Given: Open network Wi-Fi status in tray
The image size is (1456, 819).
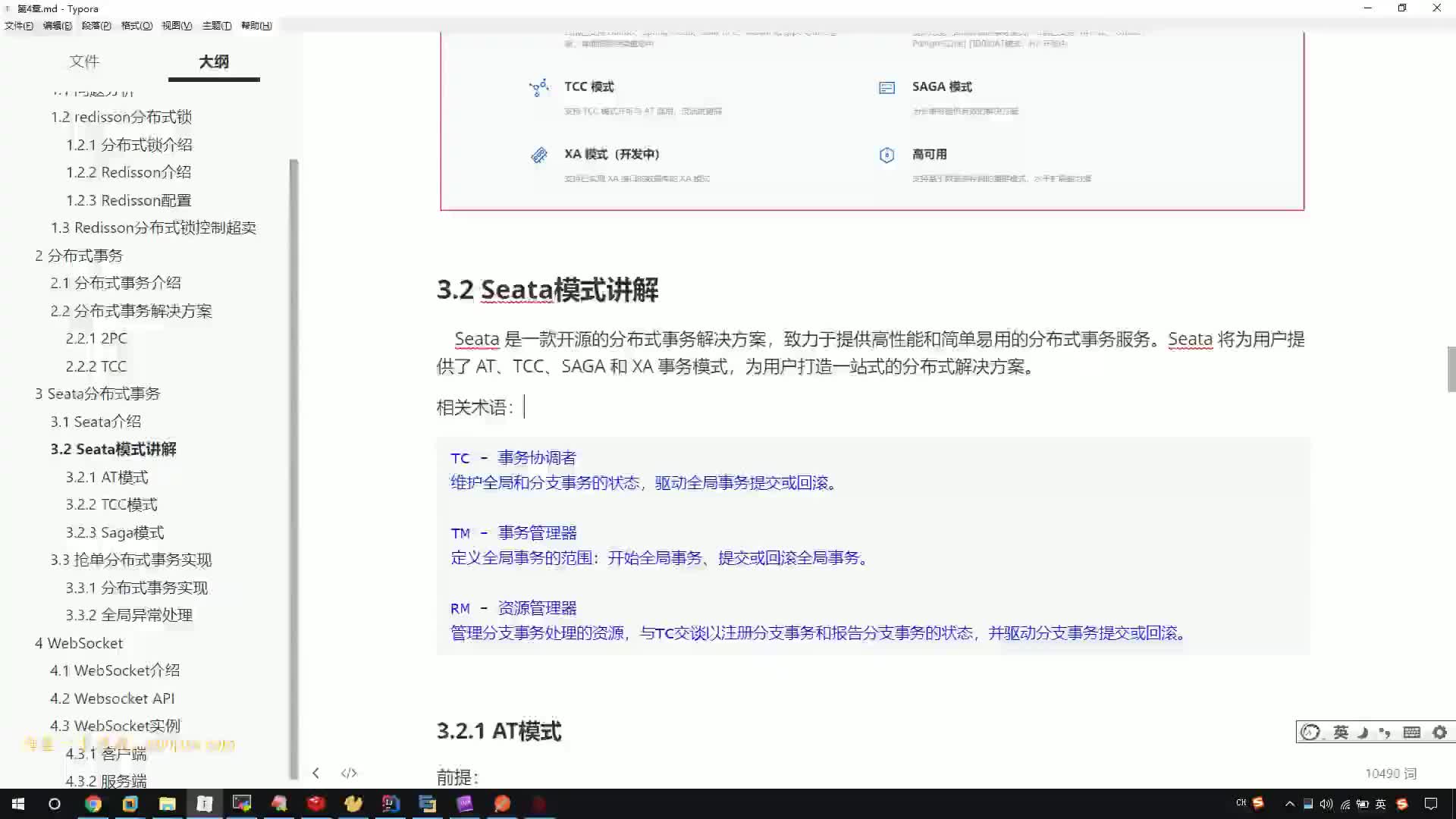Looking at the screenshot, I should 1345,804.
